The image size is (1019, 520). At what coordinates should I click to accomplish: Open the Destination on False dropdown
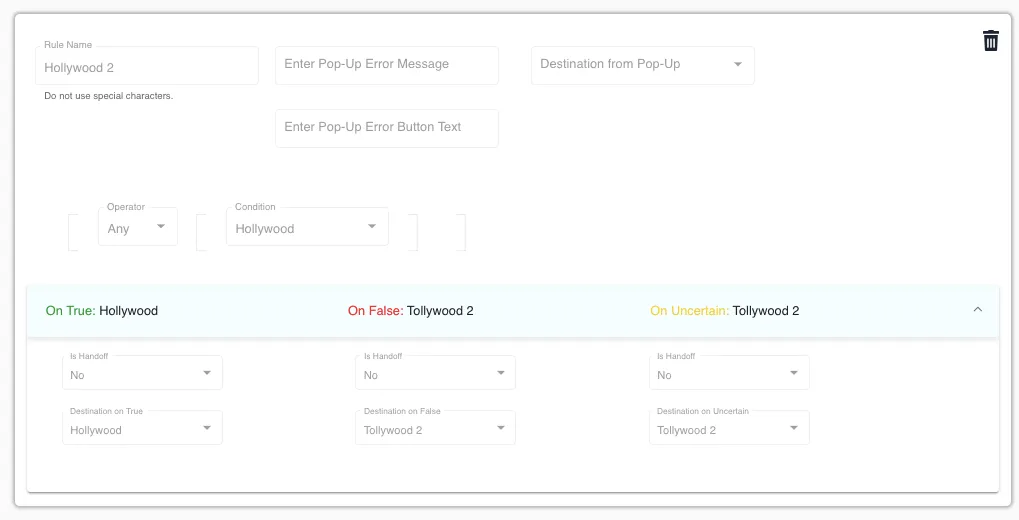pos(435,428)
